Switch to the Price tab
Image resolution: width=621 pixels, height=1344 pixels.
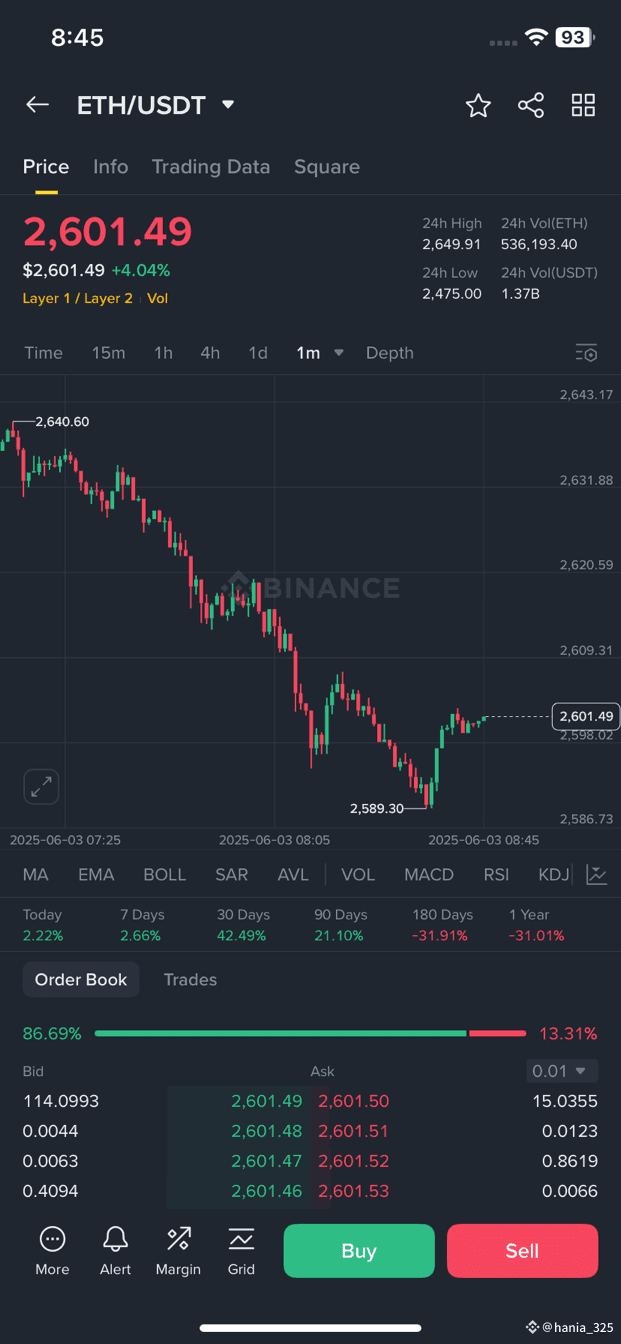coord(46,167)
